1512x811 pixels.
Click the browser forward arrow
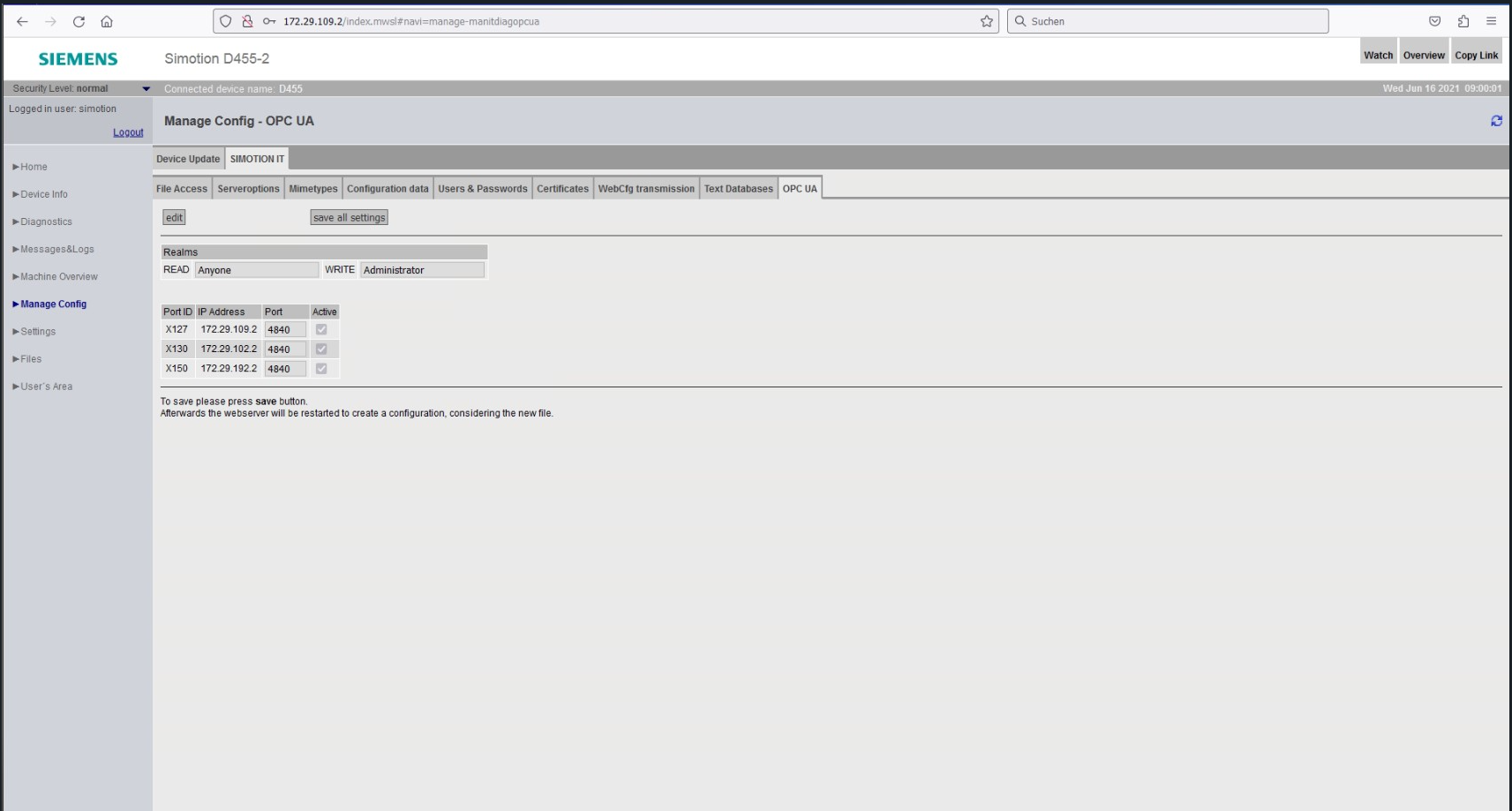(50, 21)
